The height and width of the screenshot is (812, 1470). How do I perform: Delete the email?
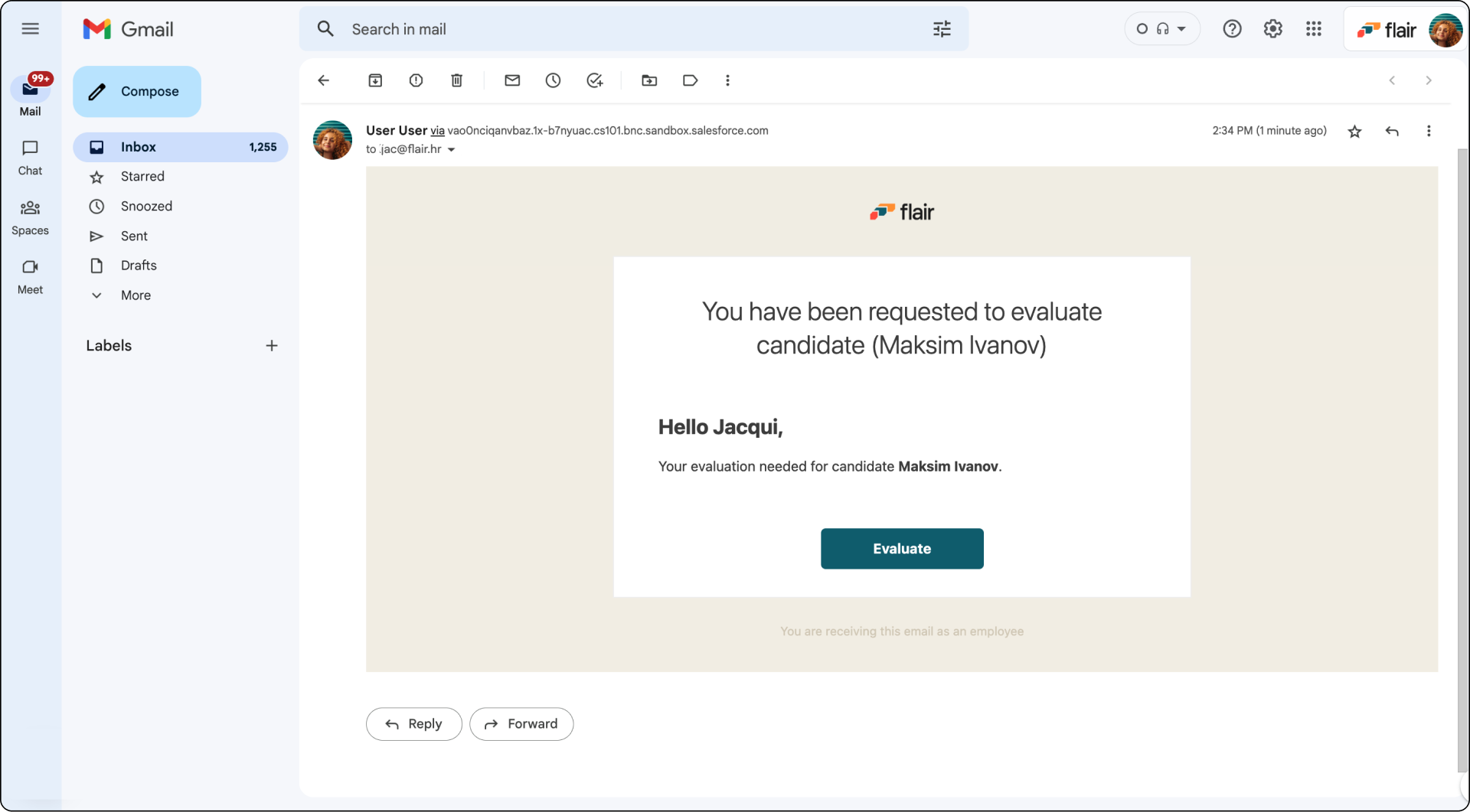(456, 80)
